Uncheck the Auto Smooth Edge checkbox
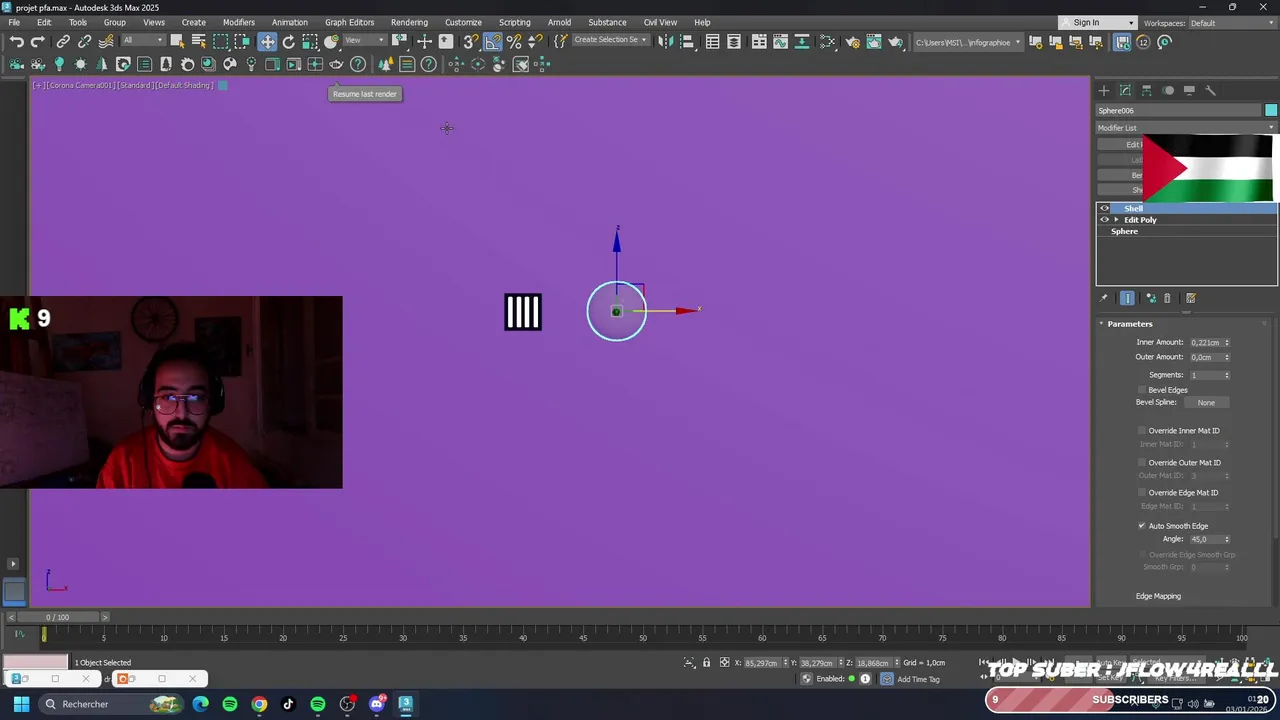Image resolution: width=1280 pixels, height=720 pixels. (x=1142, y=526)
